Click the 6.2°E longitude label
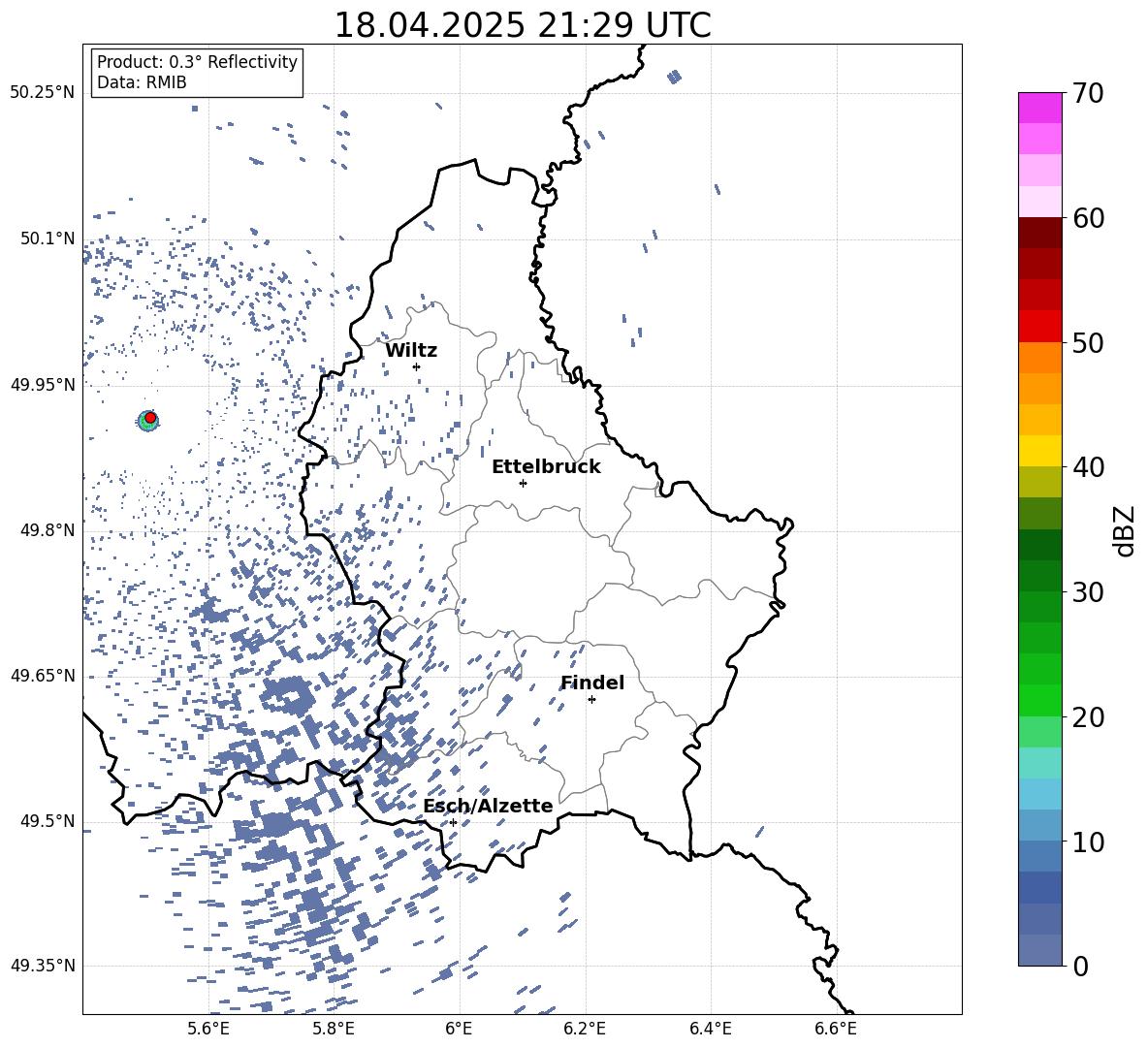1148x1048 pixels. pyautogui.click(x=585, y=1029)
